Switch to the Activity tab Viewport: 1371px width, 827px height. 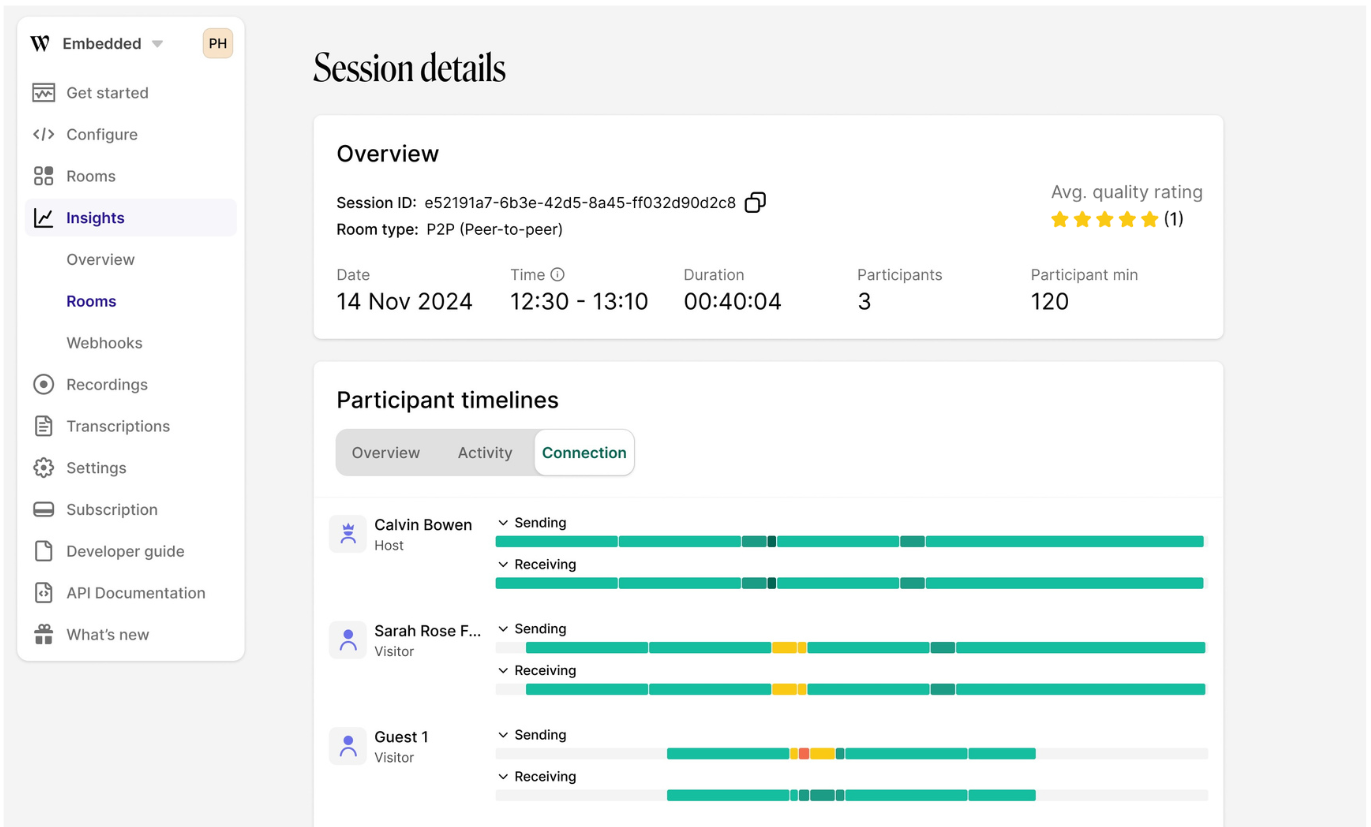pos(485,453)
